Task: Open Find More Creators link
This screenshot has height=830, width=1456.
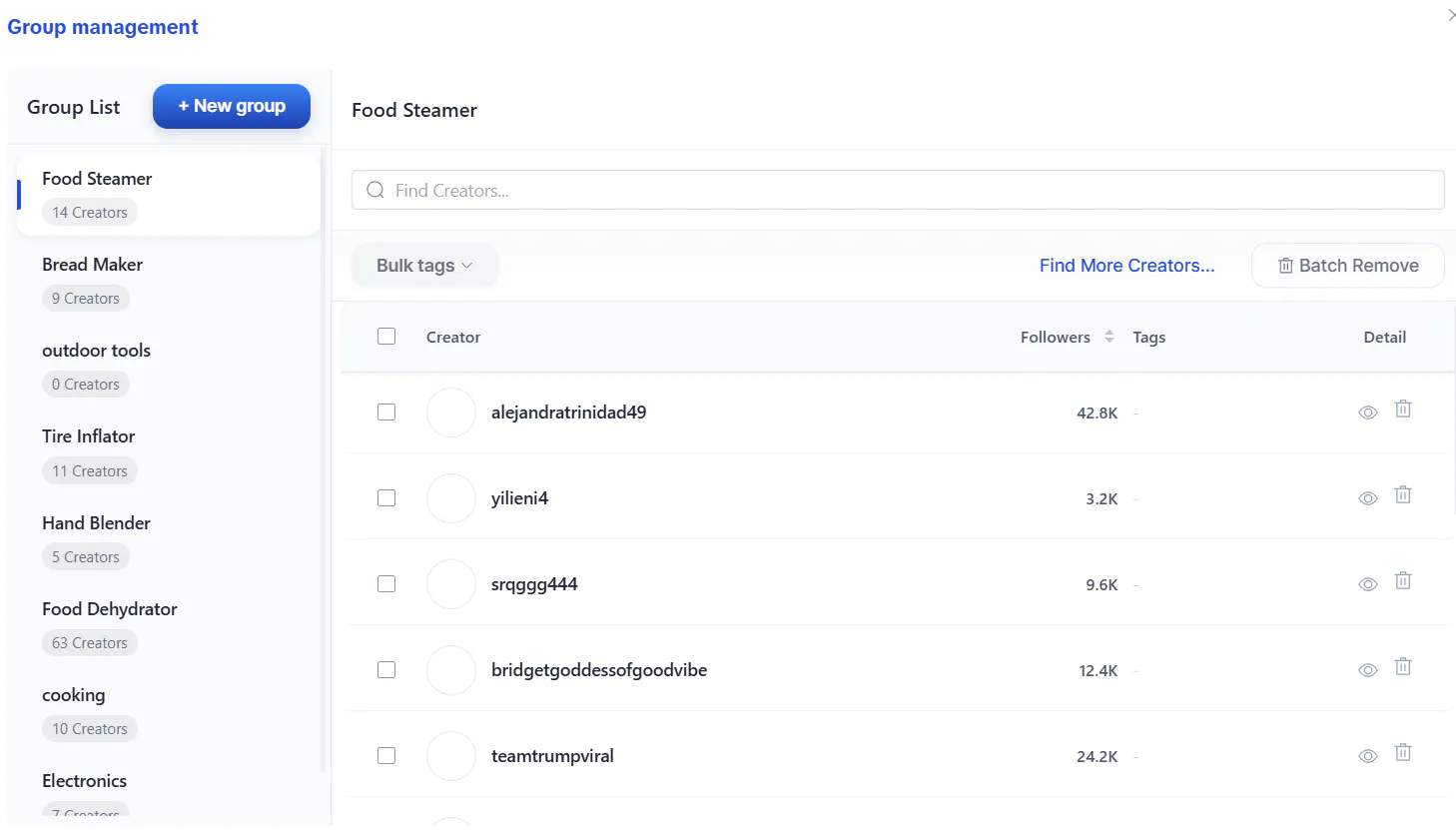Action: tap(1126, 266)
